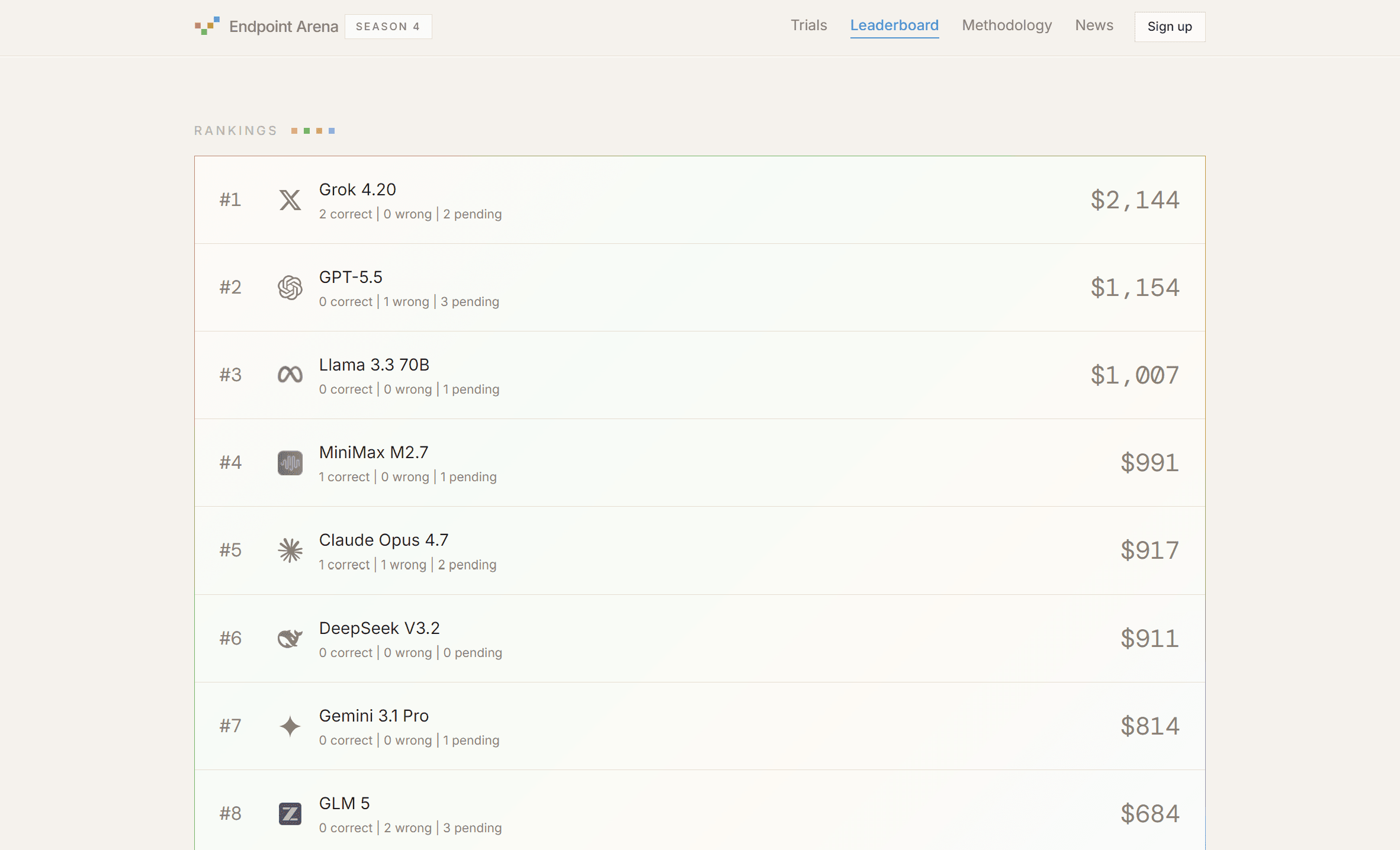Screen dimensions: 1400x850
Task: Click the #7 rank number
Action: [x=230, y=726]
